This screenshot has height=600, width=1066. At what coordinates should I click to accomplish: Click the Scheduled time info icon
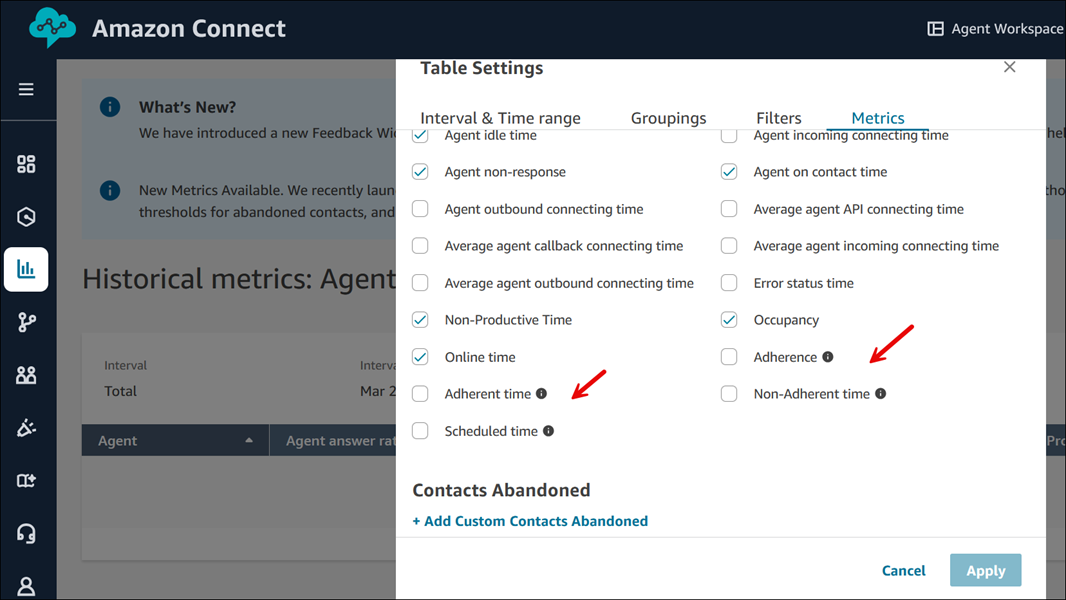coord(547,430)
